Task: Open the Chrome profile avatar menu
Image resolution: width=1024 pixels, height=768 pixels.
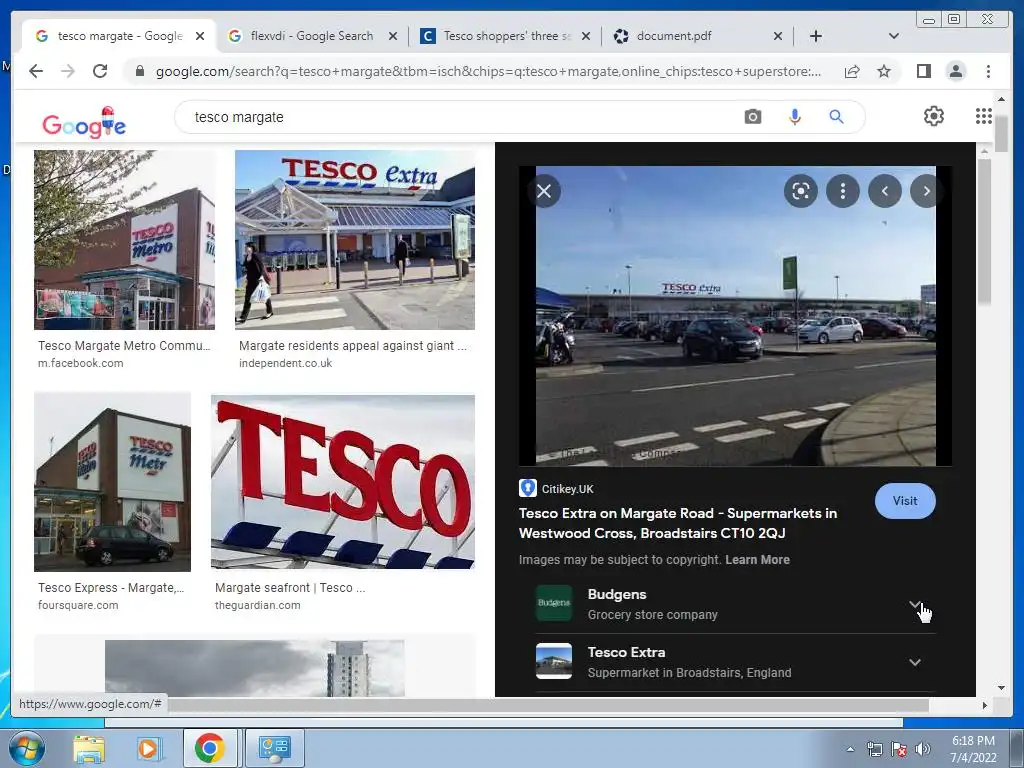Action: click(x=955, y=71)
